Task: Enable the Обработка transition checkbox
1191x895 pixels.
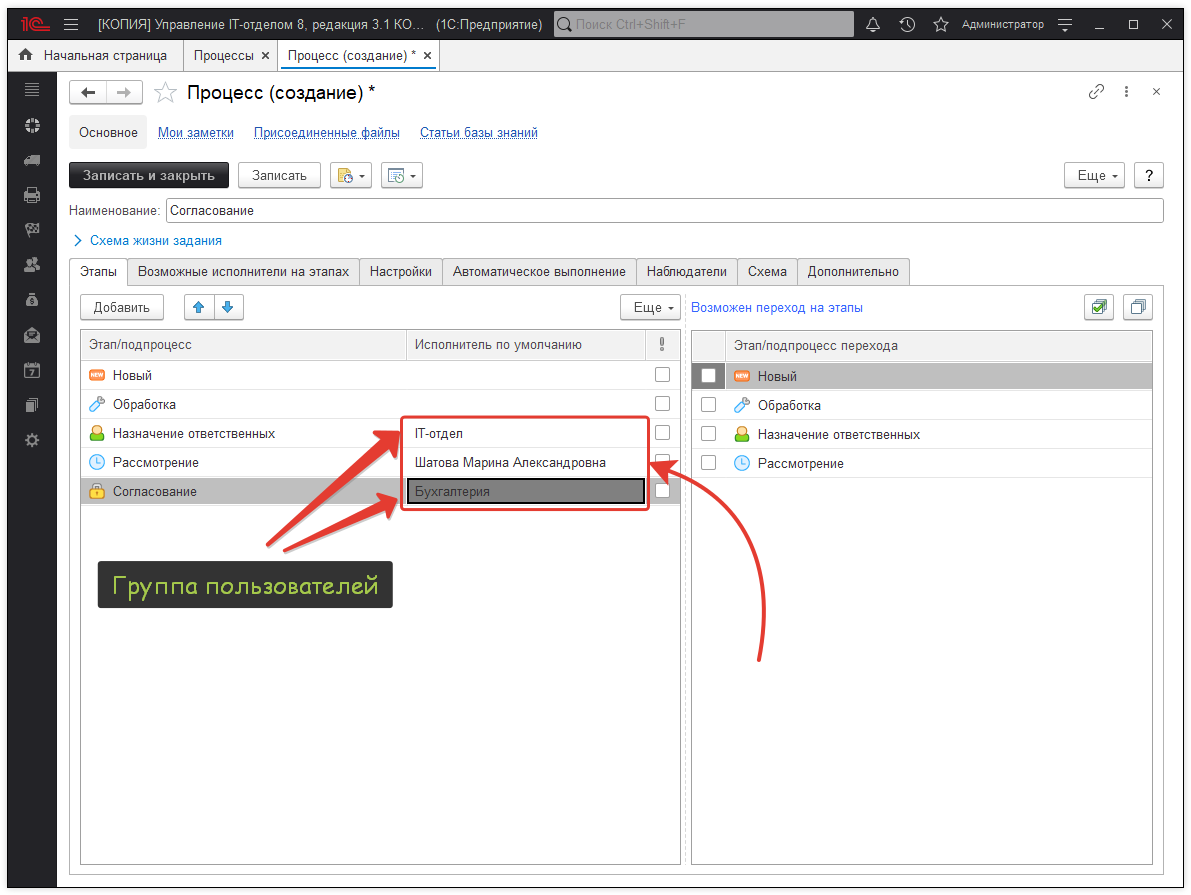Action: pyautogui.click(x=709, y=405)
